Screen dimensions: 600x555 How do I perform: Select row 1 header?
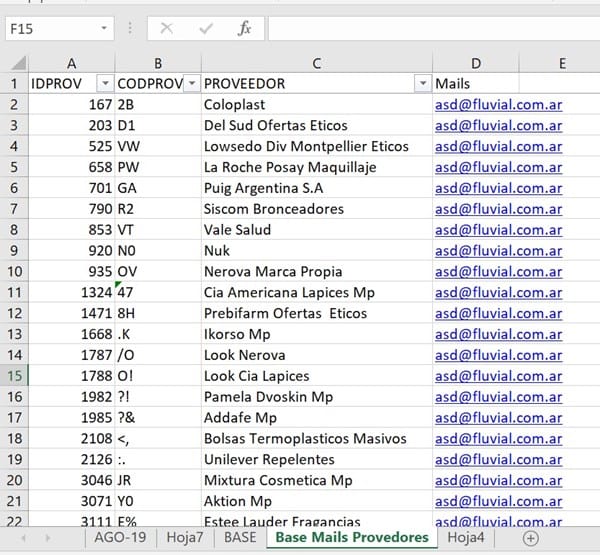tap(15, 83)
